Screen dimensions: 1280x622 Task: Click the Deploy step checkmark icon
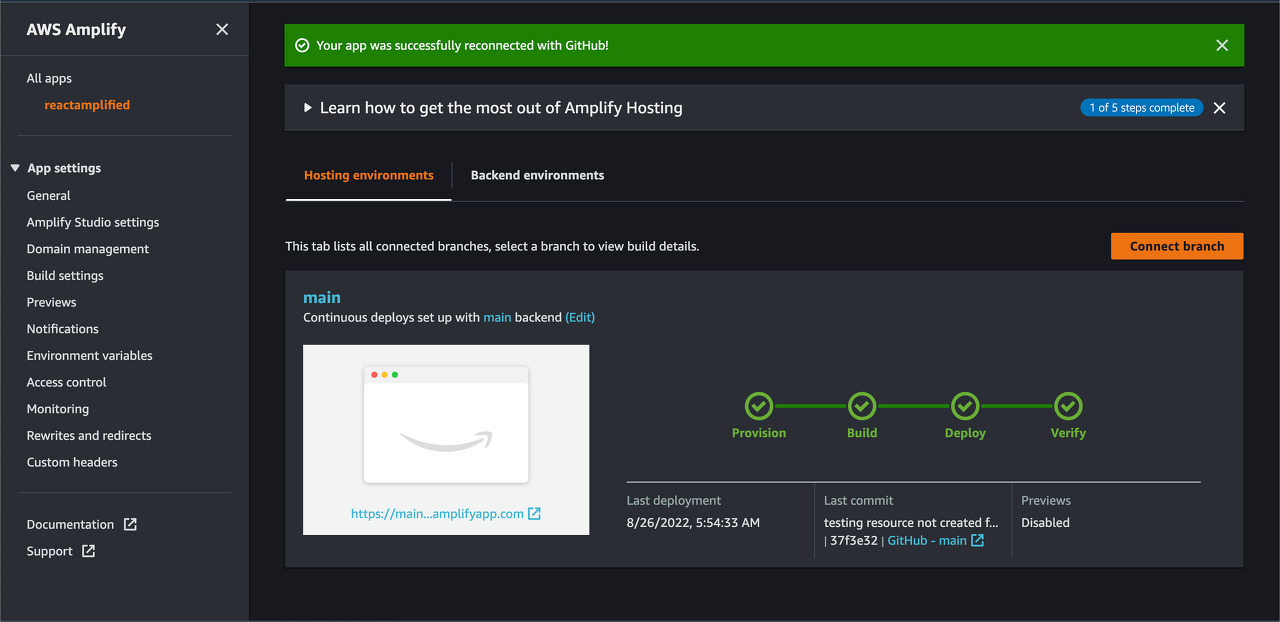pyautogui.click(x=965, y=406)
